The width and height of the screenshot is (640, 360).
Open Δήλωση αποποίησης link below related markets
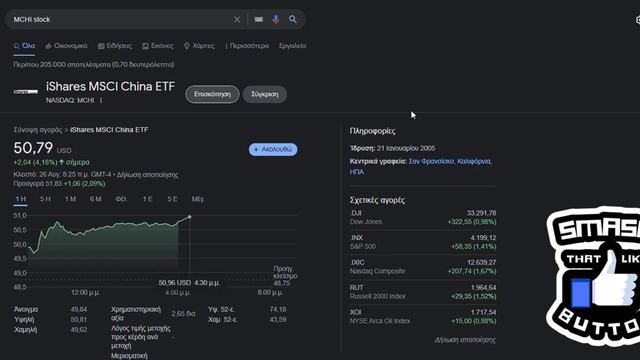[x=465, y=340]
